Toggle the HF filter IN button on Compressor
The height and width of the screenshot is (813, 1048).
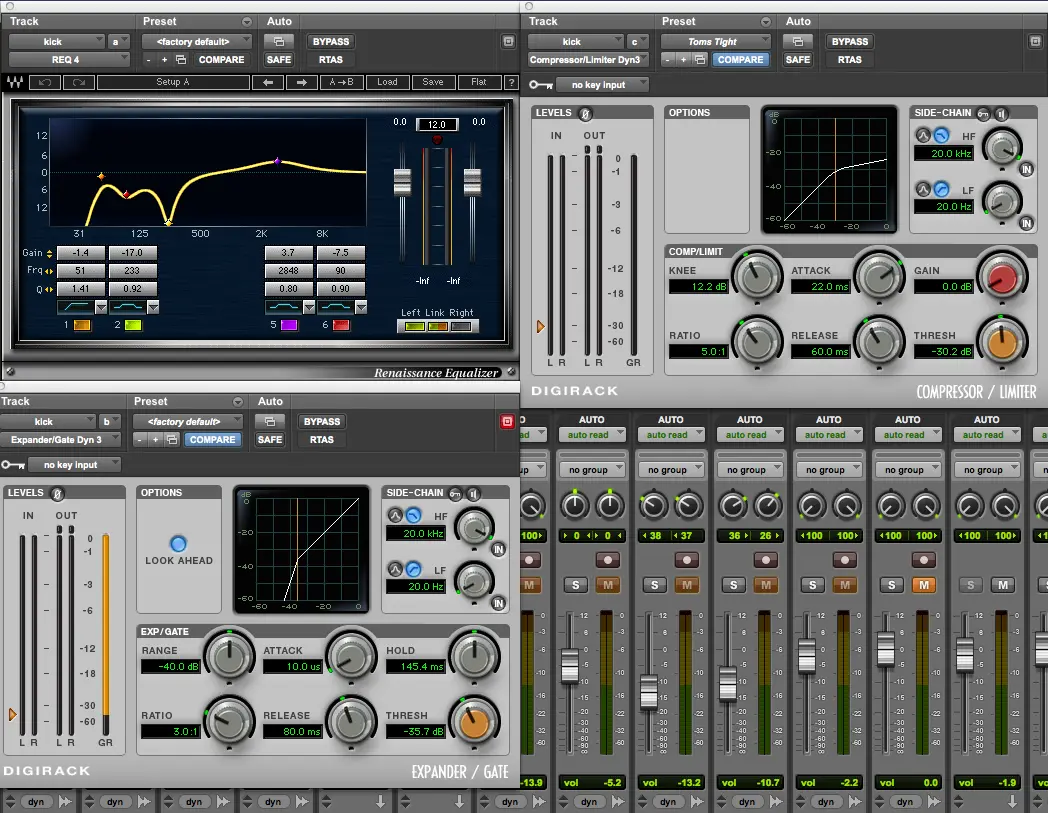click(x=1027, y=170)
